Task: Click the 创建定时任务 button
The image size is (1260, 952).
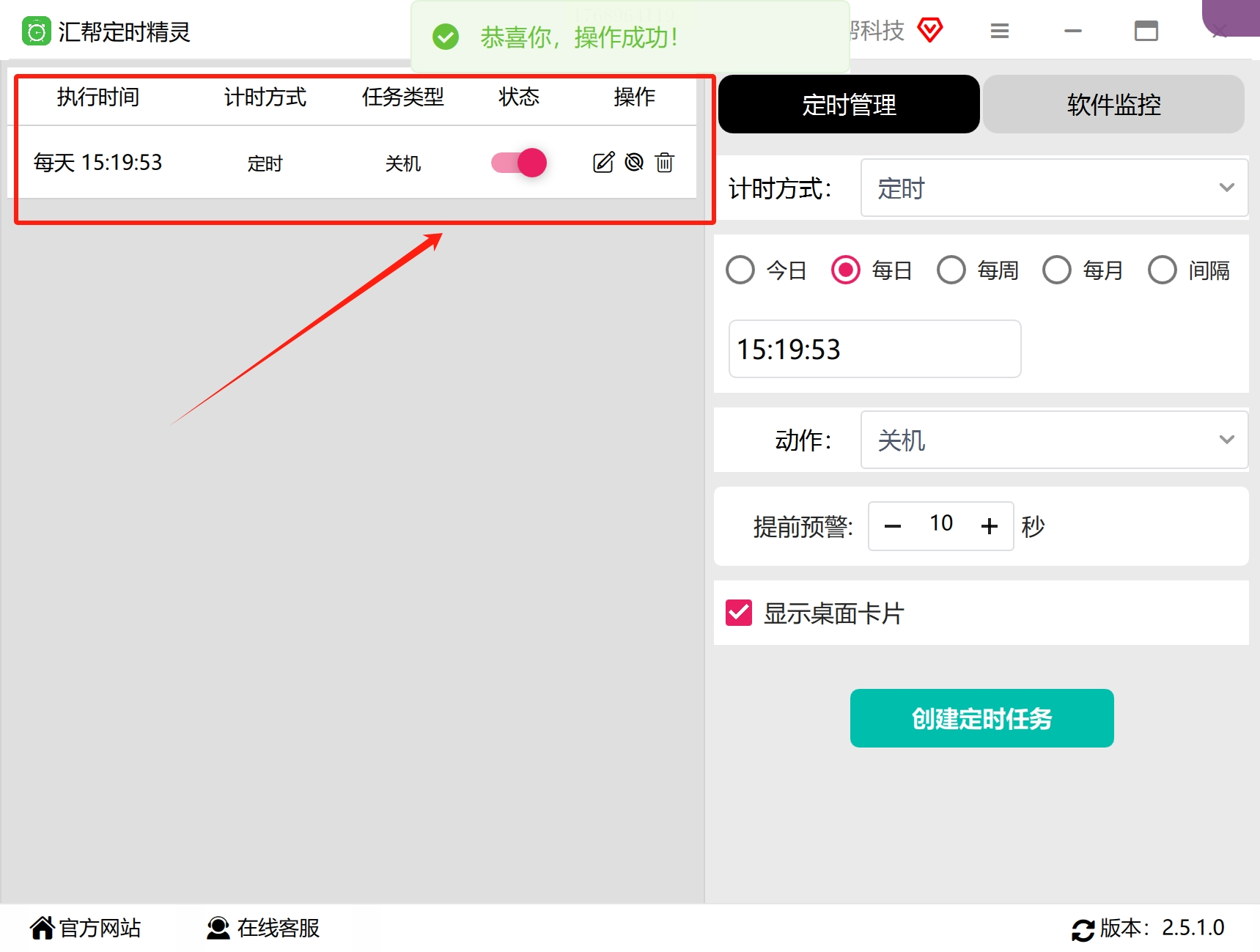Action: (x=981, y=718)
